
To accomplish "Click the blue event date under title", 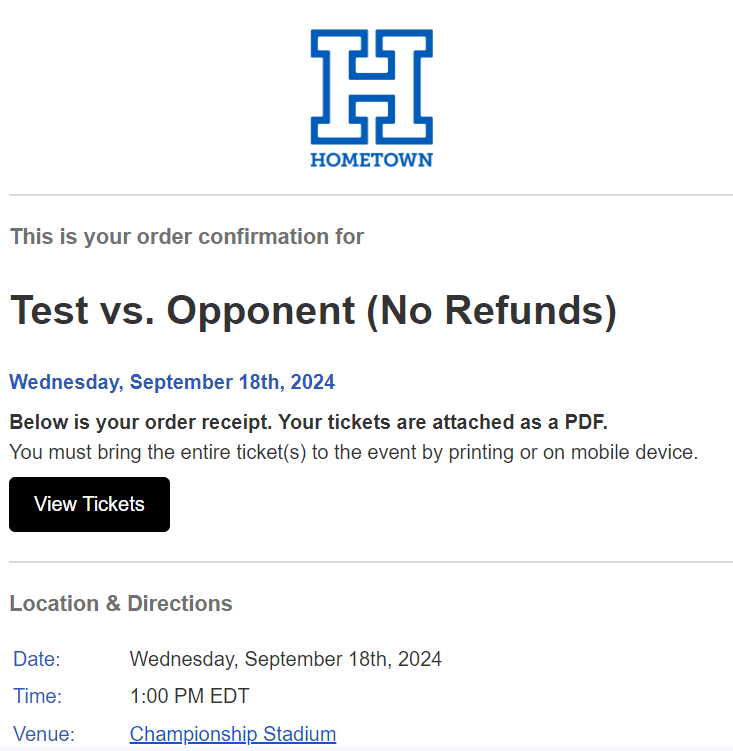I will [172, 382].
